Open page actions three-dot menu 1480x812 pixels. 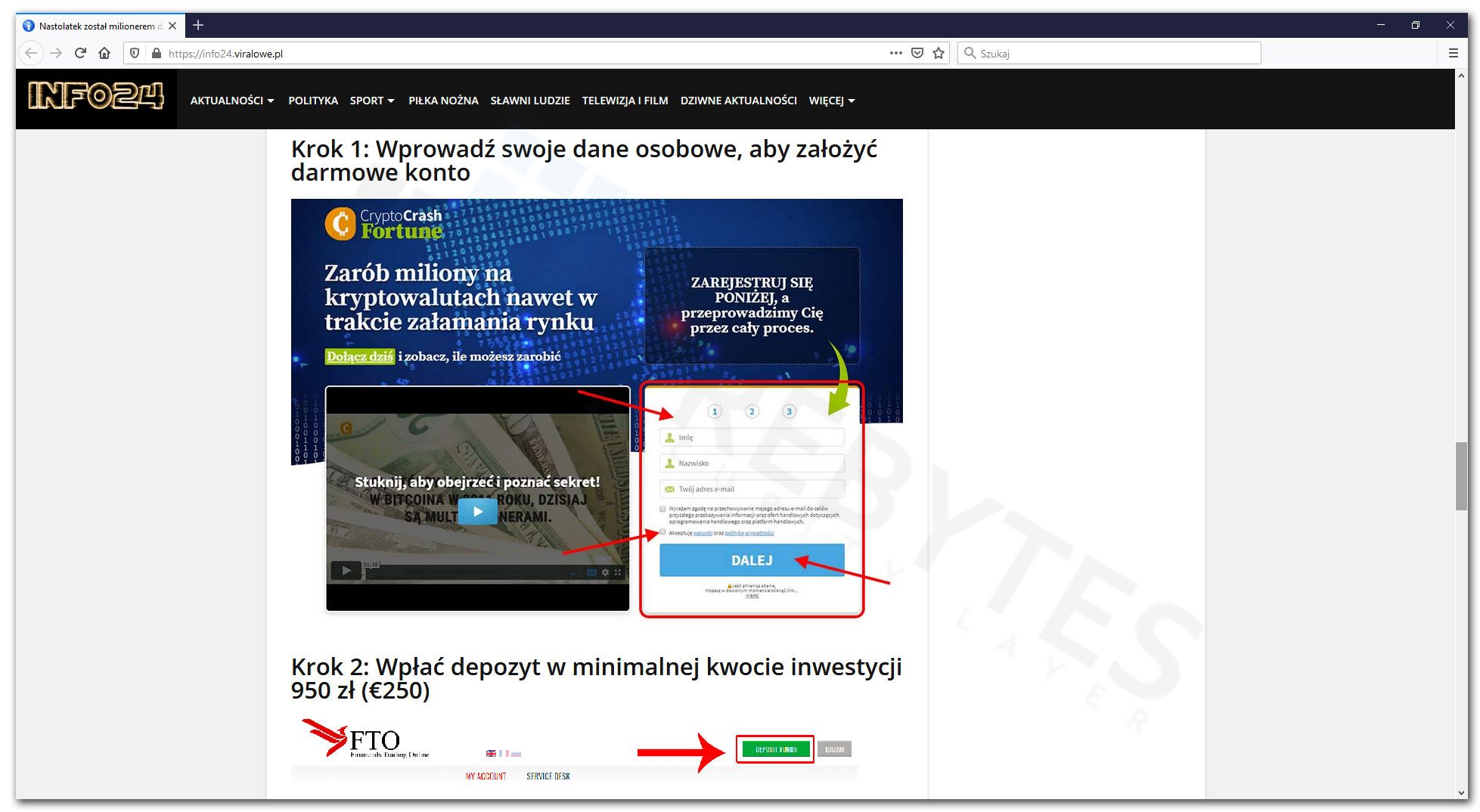point(896,53)
